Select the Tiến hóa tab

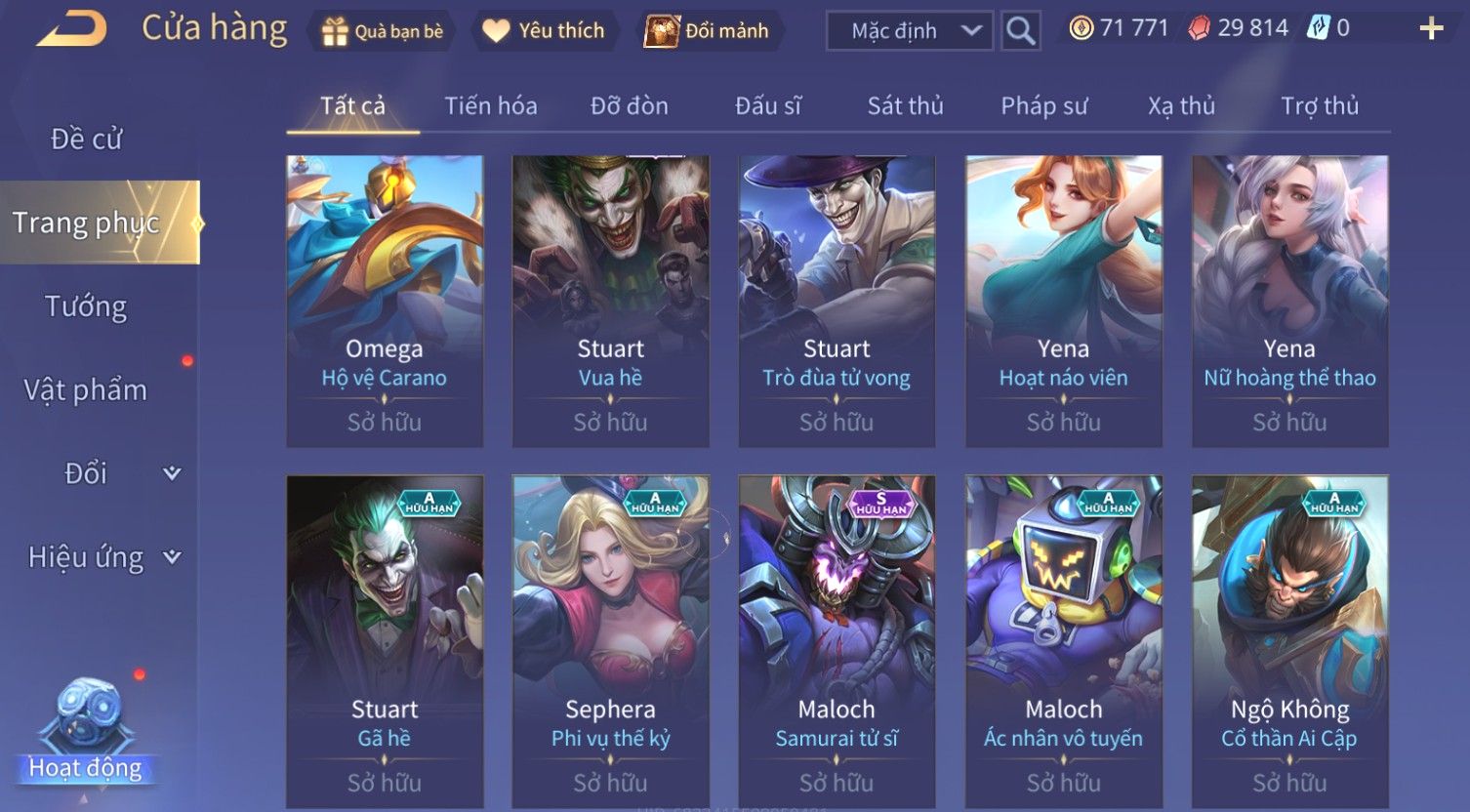click(x=491, y=105)
